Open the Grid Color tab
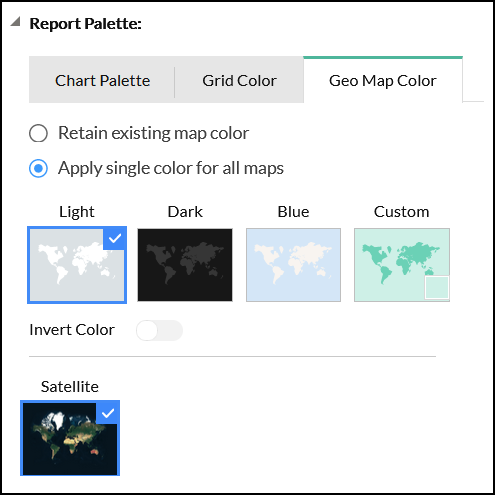The image size is (495, 495). point(239,80)
